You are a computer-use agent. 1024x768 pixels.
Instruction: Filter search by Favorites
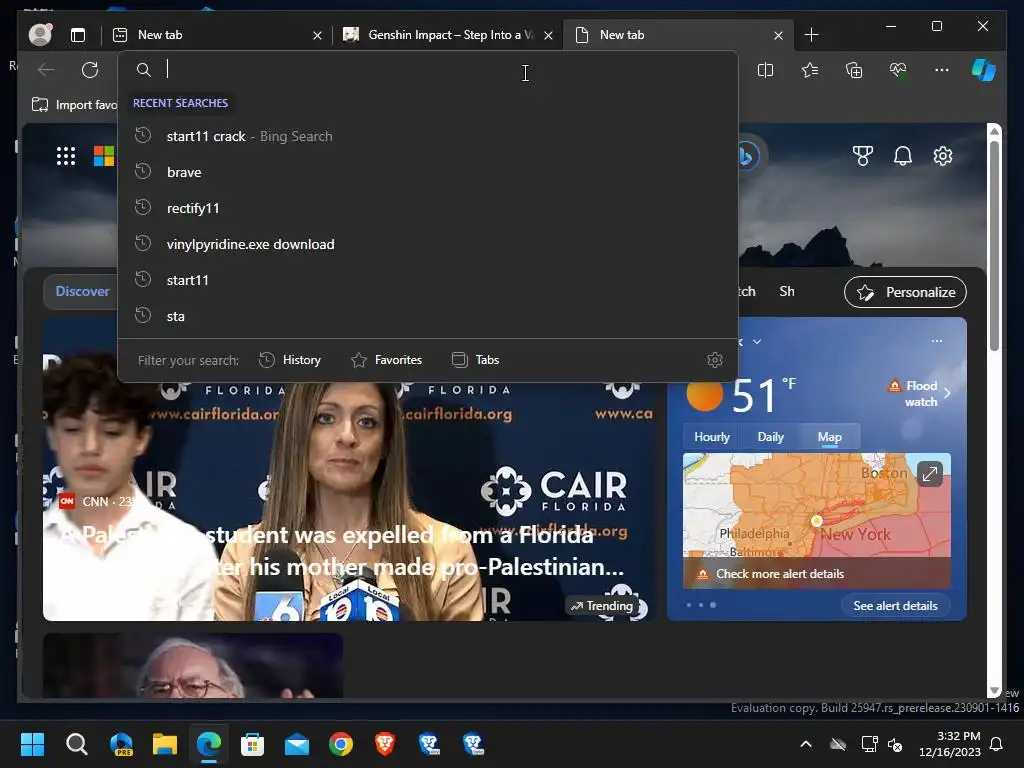click(387, 360)
